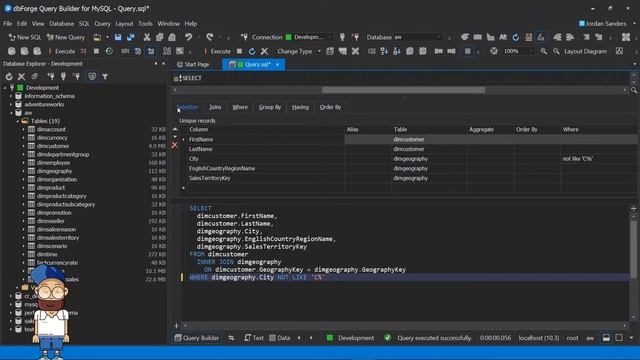Viewport: 640px width, 360px height.
Task: Click the Save icon in the toolbar
Action: (118, 37)
